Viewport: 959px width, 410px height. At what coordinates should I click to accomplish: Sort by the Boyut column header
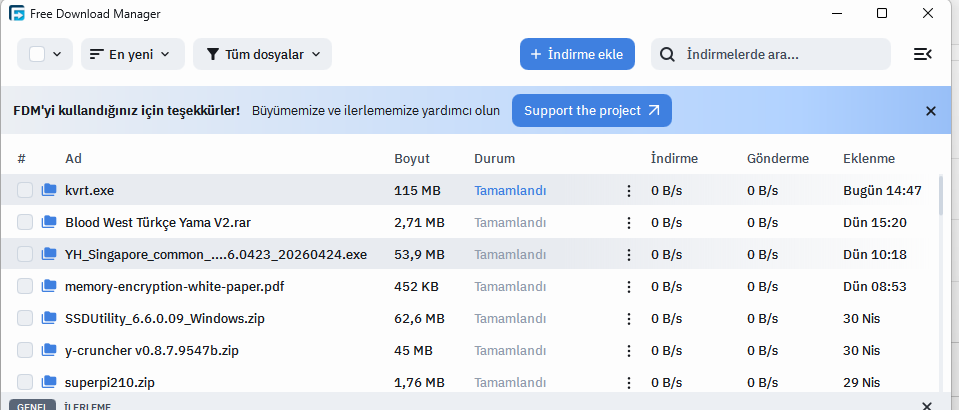pos(412,158)
